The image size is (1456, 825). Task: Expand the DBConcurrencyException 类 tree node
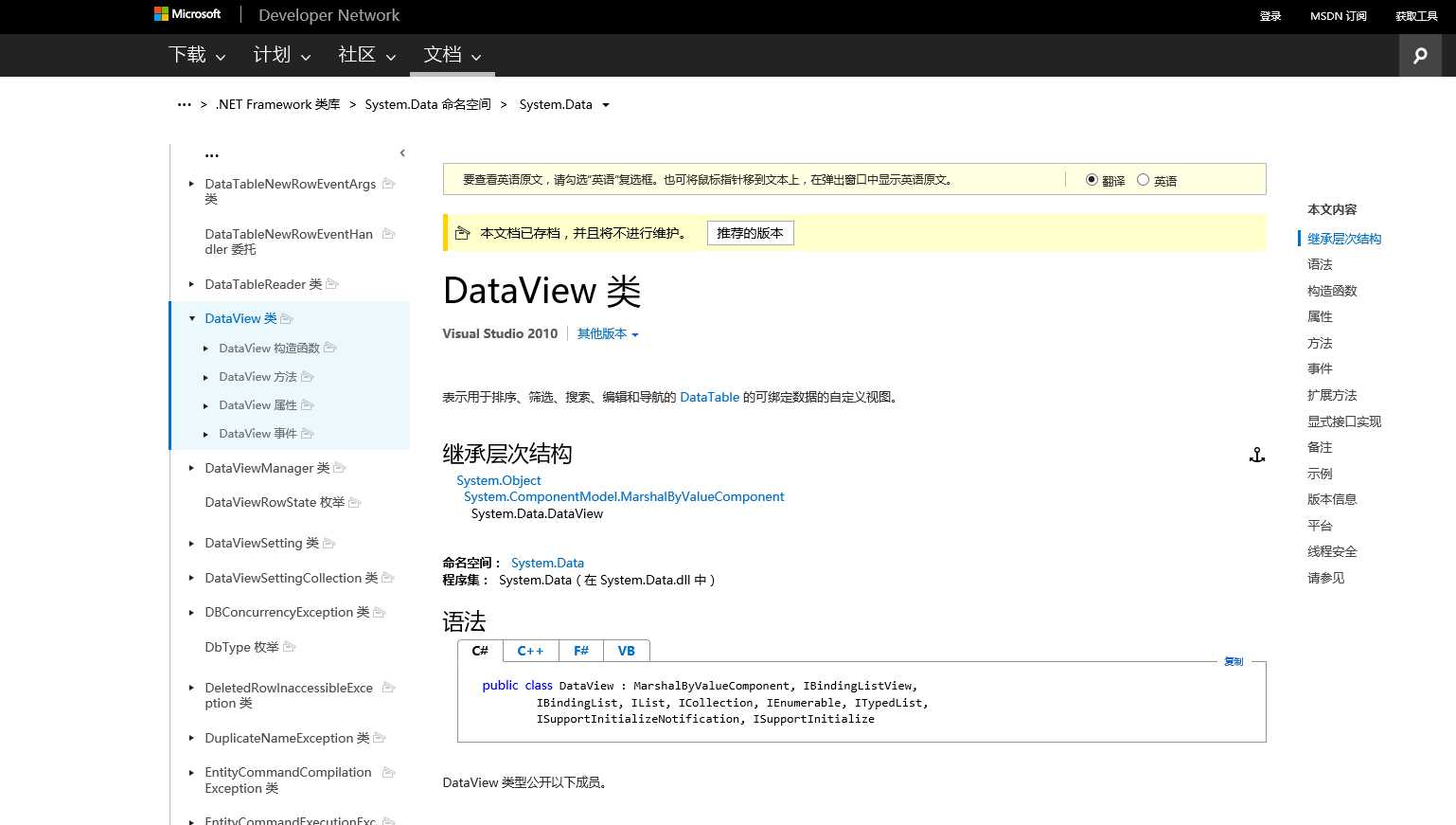(191, 612)
